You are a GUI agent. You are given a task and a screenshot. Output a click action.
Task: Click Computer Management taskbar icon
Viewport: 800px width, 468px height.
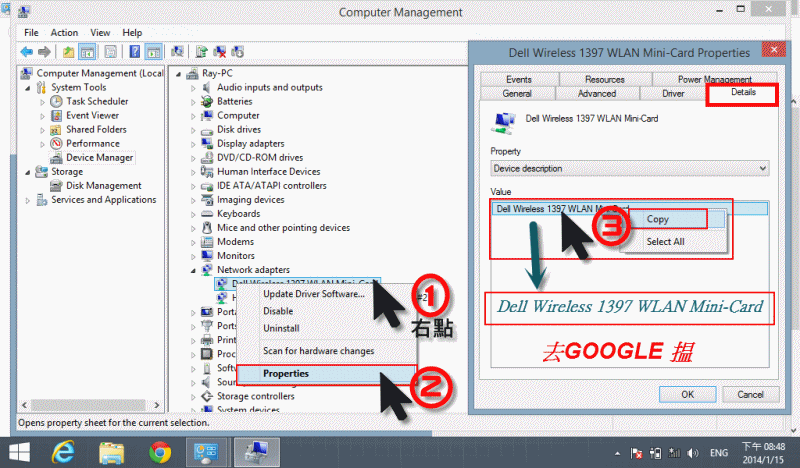[x=257, y=453]
